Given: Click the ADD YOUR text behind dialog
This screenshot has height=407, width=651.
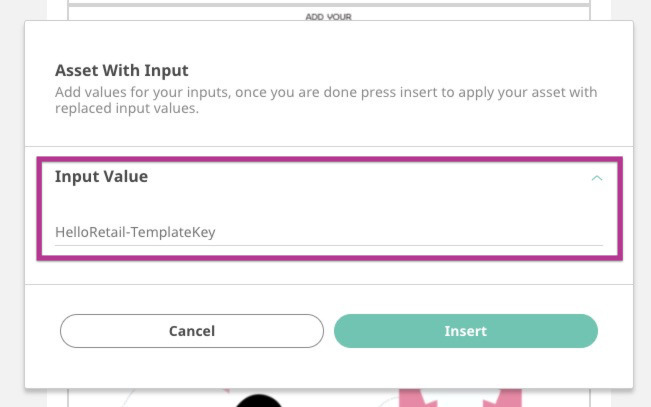Looking at the screenshot, I should pyautogui.click(x=327, y=16).
